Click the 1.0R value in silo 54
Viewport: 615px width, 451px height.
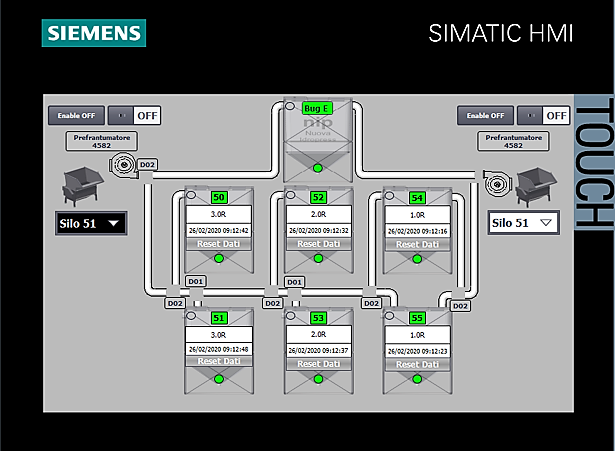pyautogui.click(x=417, y=215)
